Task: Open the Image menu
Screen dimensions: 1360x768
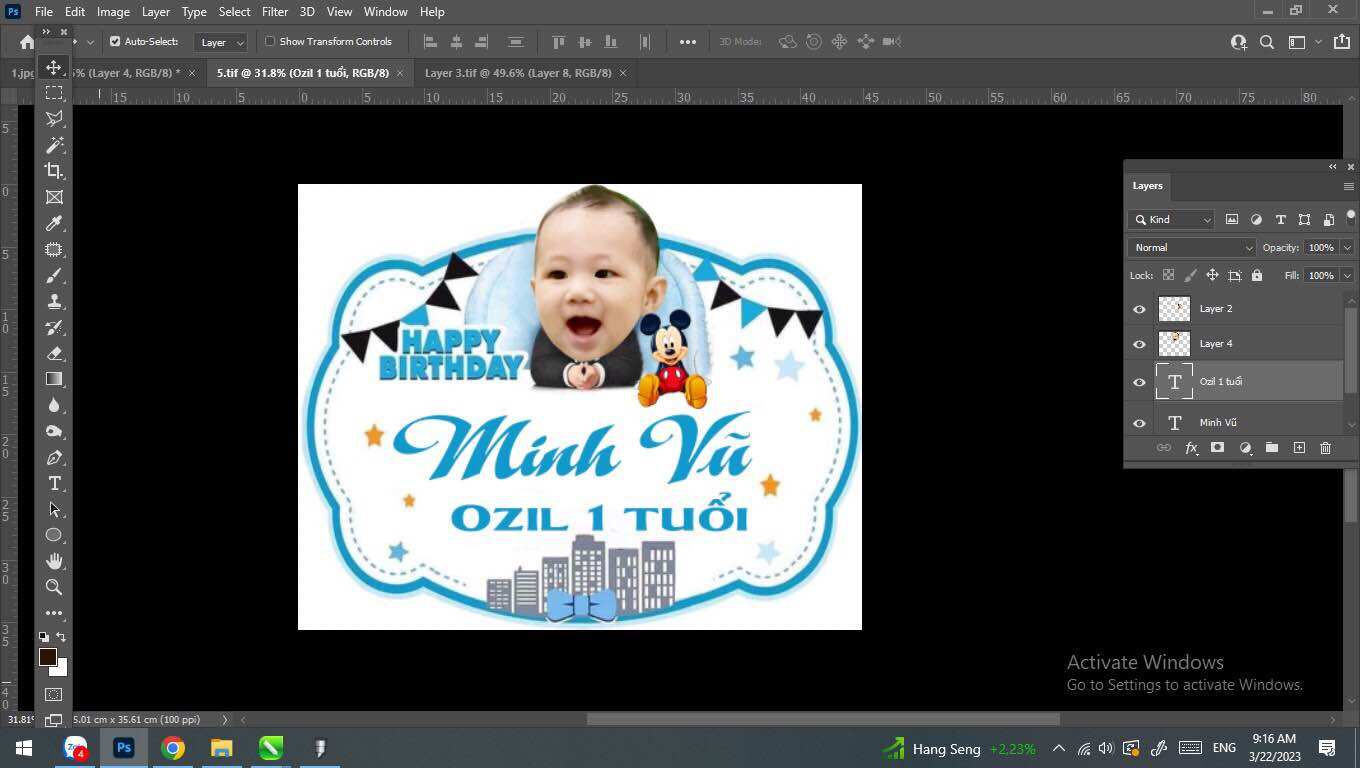Action: (113, 12)
